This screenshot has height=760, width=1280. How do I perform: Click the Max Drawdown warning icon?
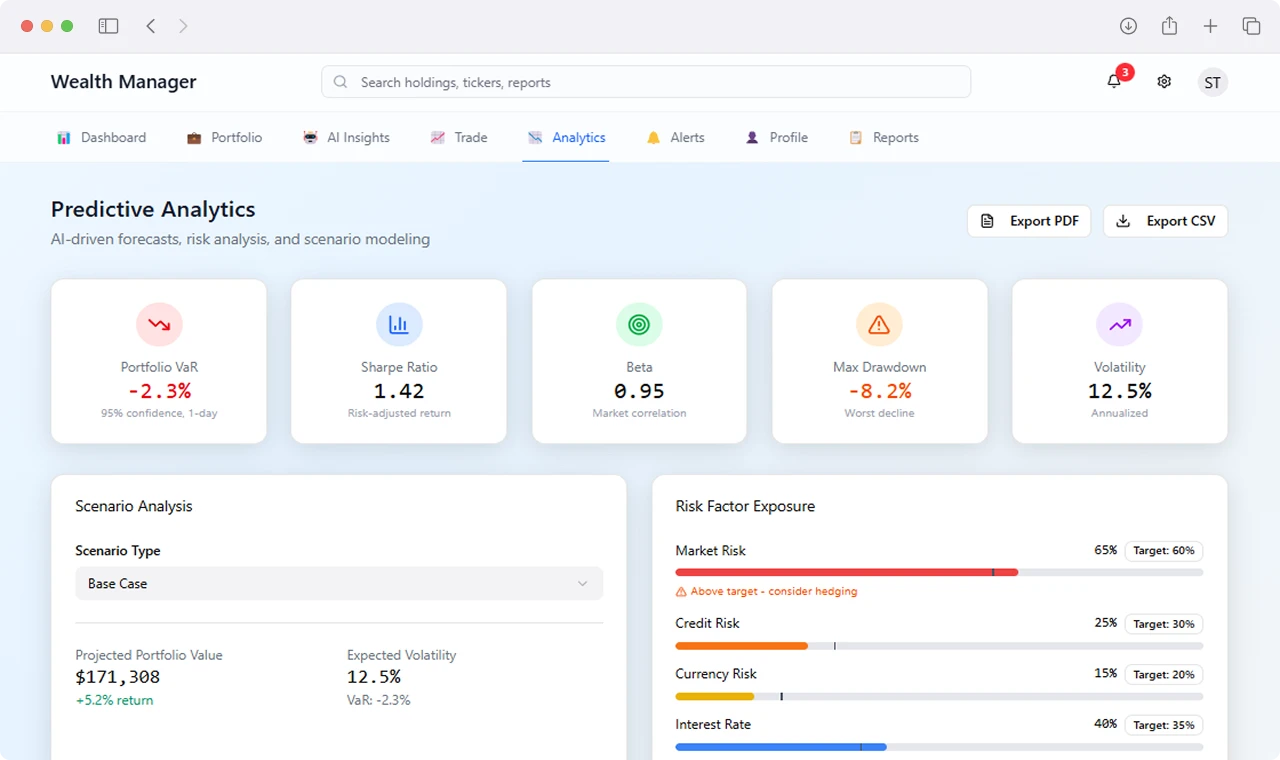879,324
